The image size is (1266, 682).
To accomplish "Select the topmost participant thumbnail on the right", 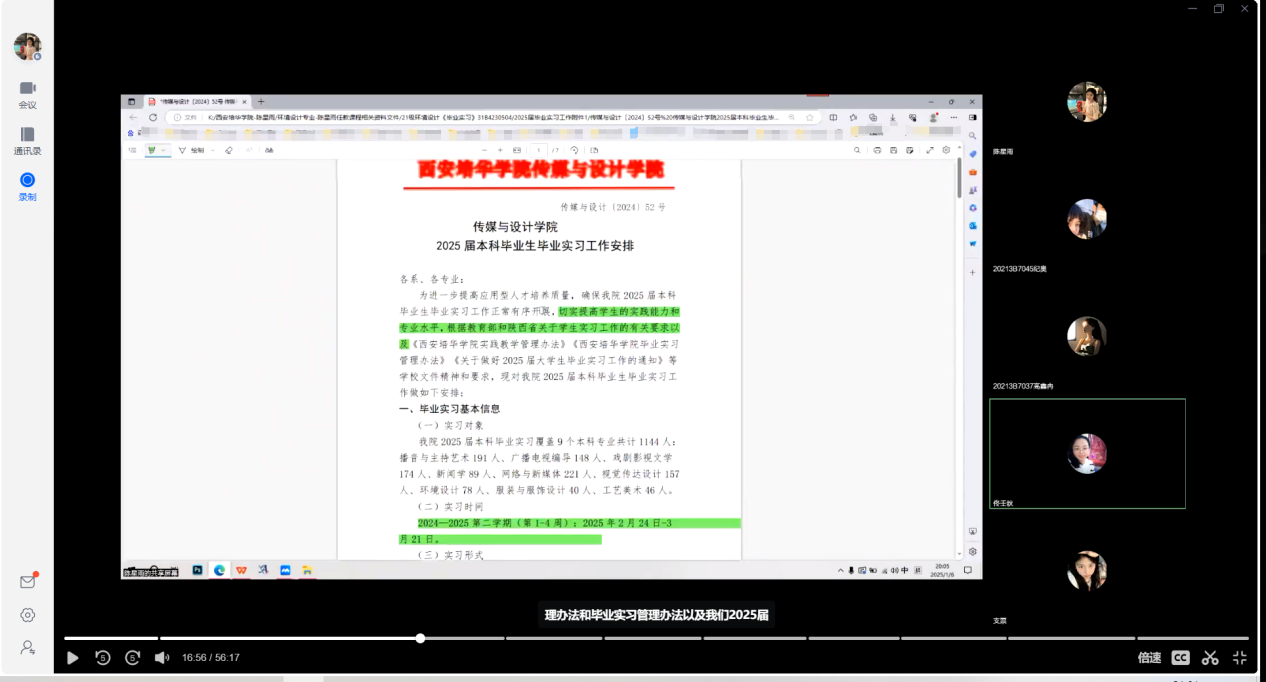I will pos(1087,102).
